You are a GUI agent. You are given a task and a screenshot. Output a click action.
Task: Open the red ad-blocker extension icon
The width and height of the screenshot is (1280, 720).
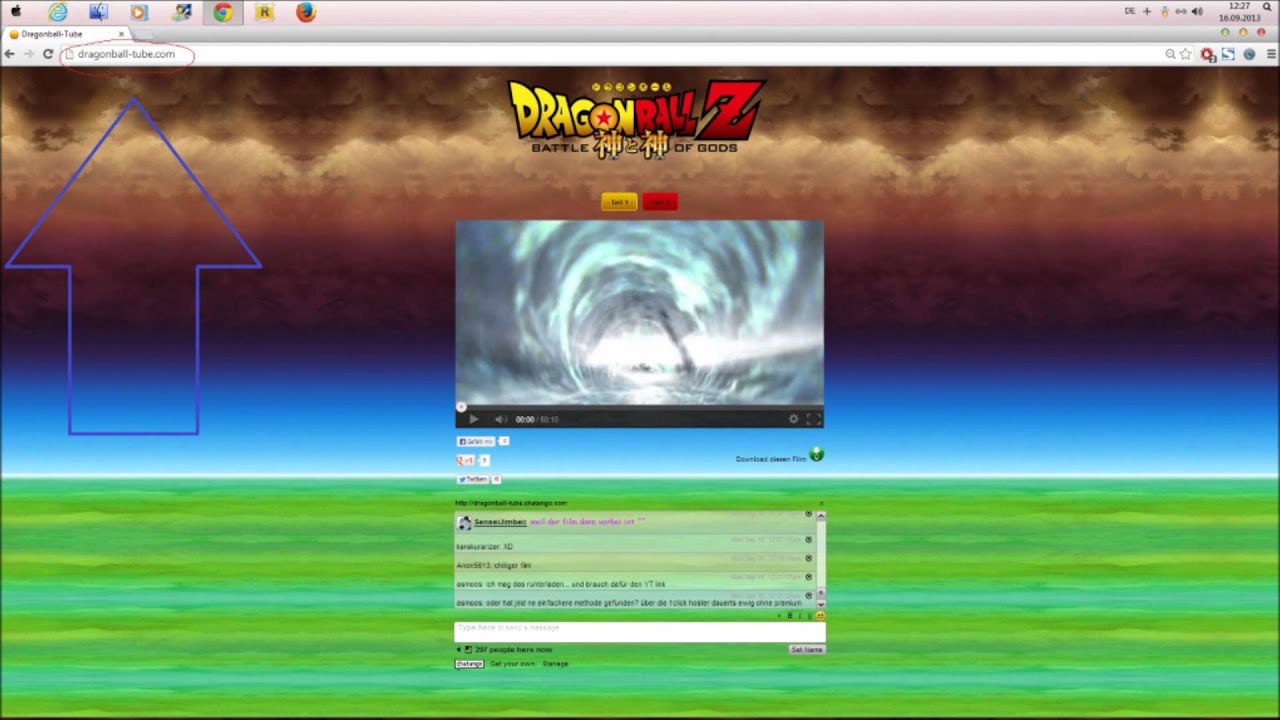click(x=1208, y=54)
